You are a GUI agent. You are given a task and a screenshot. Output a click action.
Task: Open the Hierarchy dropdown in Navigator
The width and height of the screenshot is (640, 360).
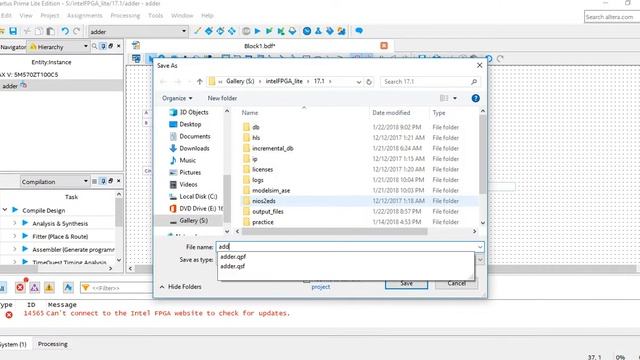86,46
